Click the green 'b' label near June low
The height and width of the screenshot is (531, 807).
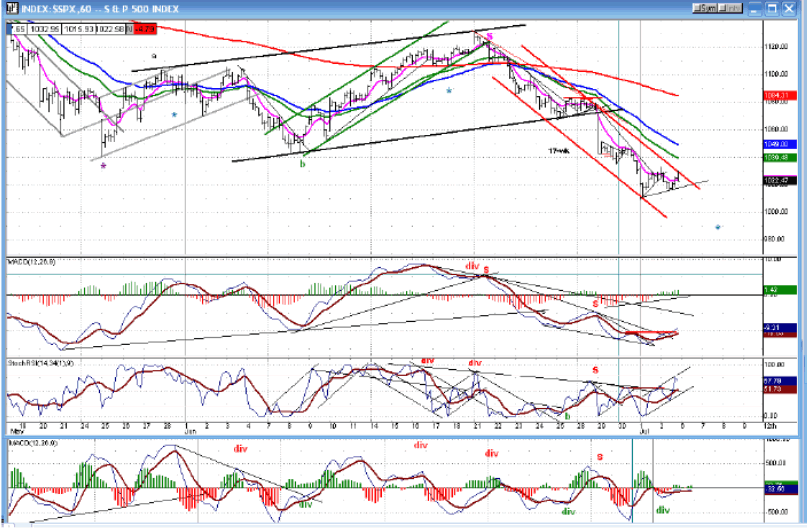[303, 164]
